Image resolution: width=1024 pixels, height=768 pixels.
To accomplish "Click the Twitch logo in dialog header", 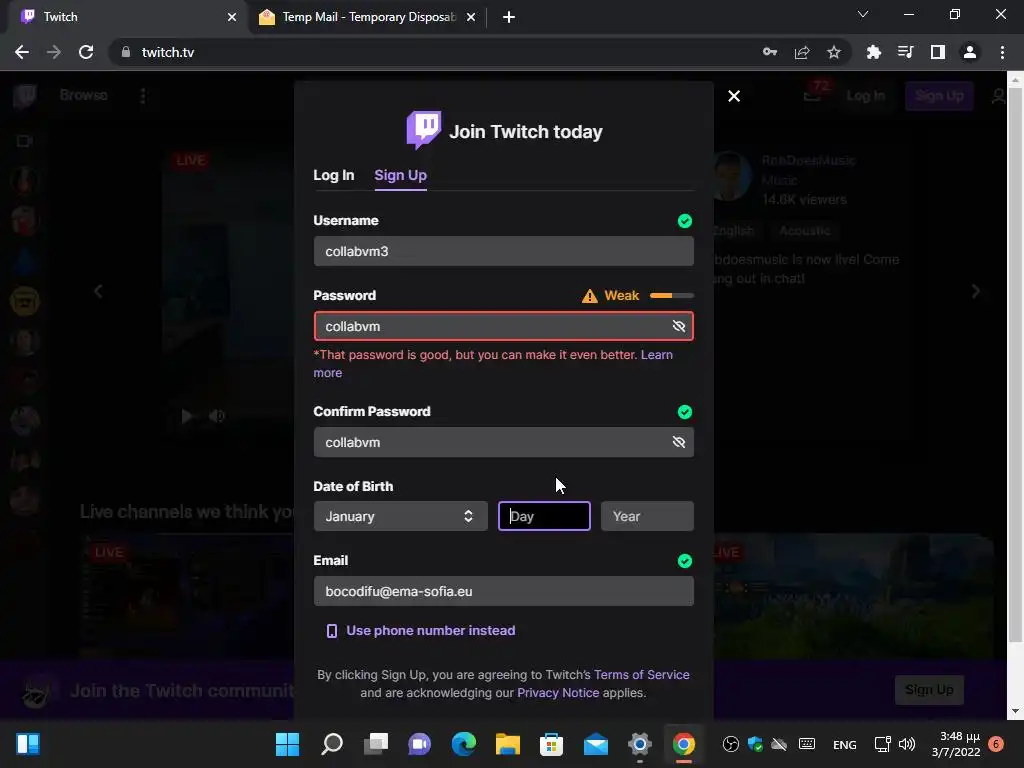I will tap(423, 129).
